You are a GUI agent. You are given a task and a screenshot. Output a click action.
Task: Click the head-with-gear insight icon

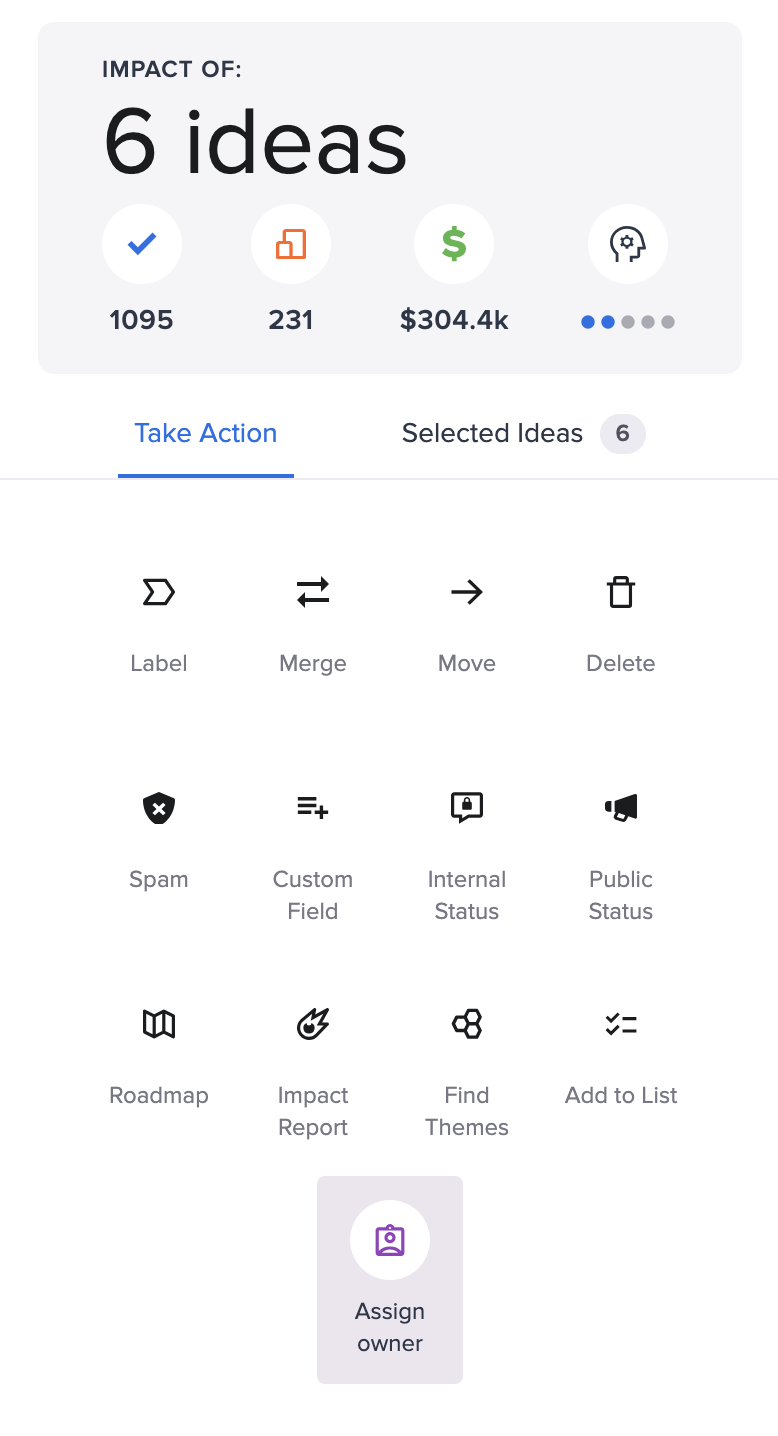click(x=628, y=244)
